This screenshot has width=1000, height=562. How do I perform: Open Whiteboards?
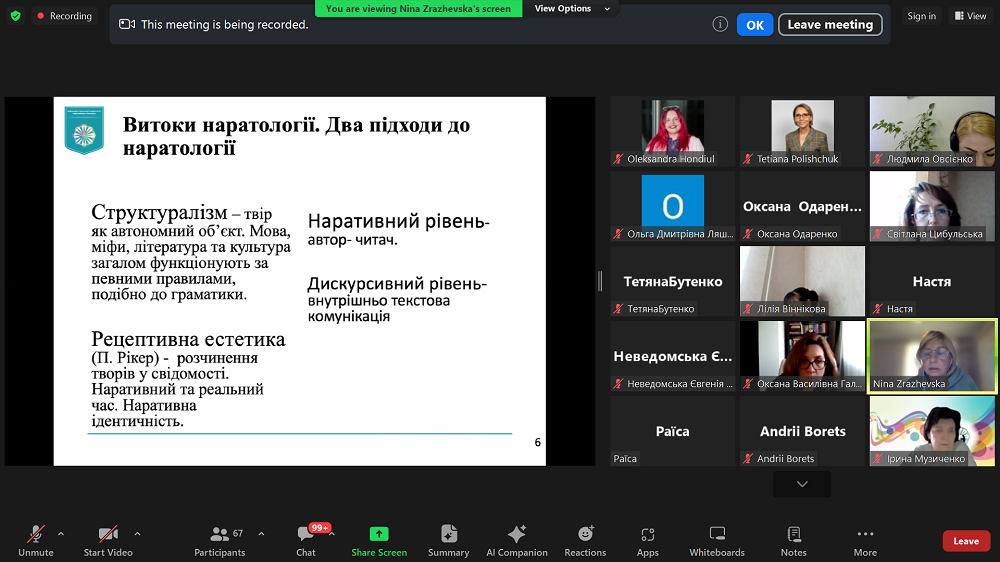[717, 540]
